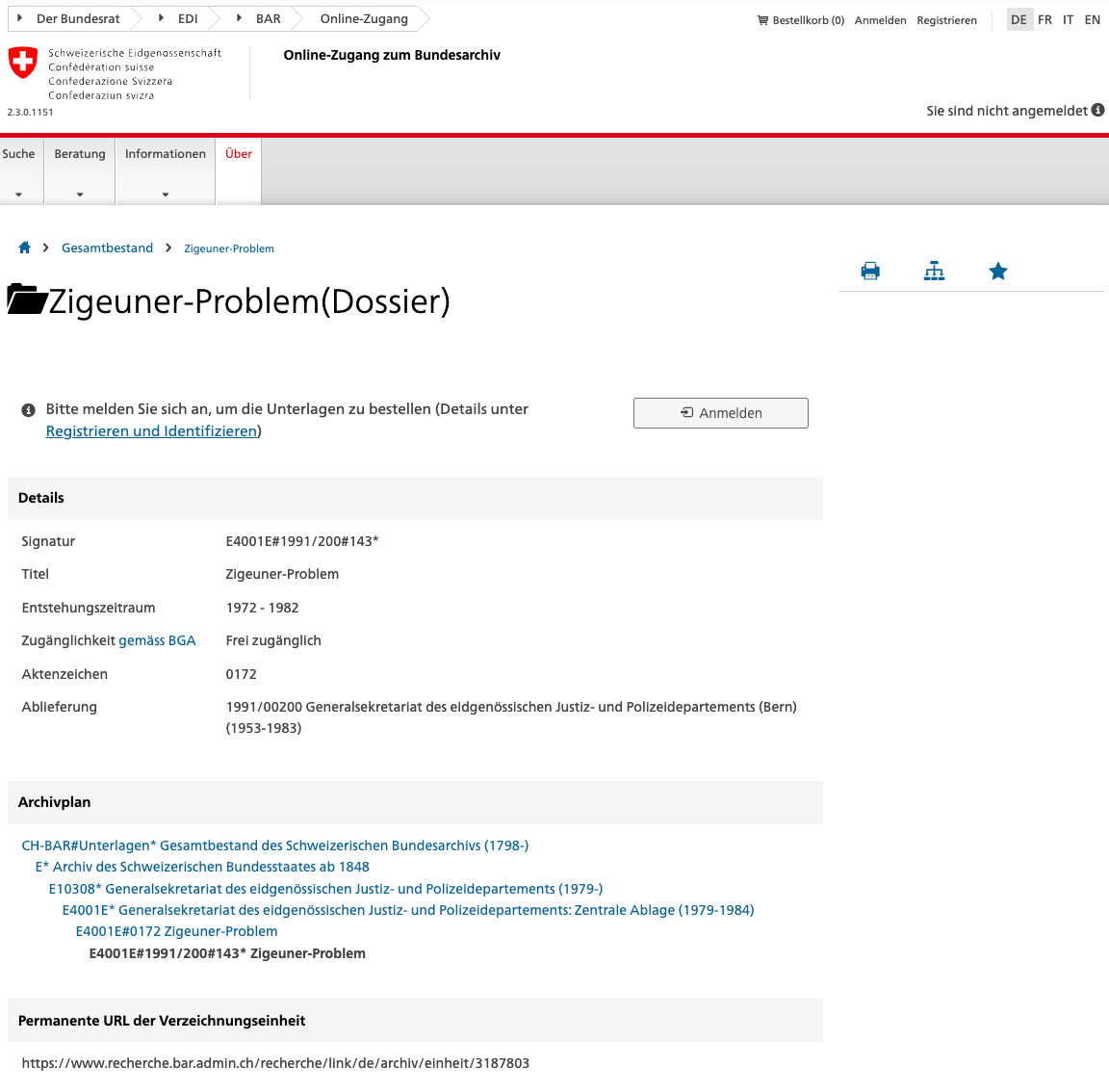Viewport: 1109px width, 1092px height.
Task: Open the 'Registrieren und Identifizieren' link
Action: click(x=150, y=430)
